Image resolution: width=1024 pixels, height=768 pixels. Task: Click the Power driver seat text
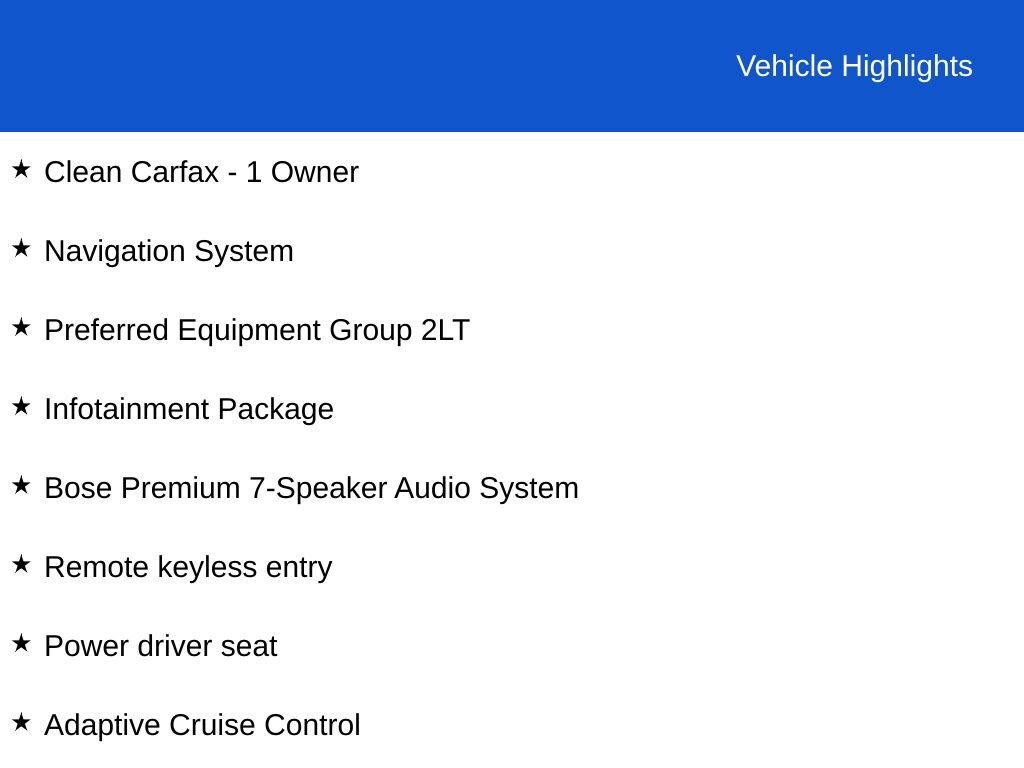(161, 647)
